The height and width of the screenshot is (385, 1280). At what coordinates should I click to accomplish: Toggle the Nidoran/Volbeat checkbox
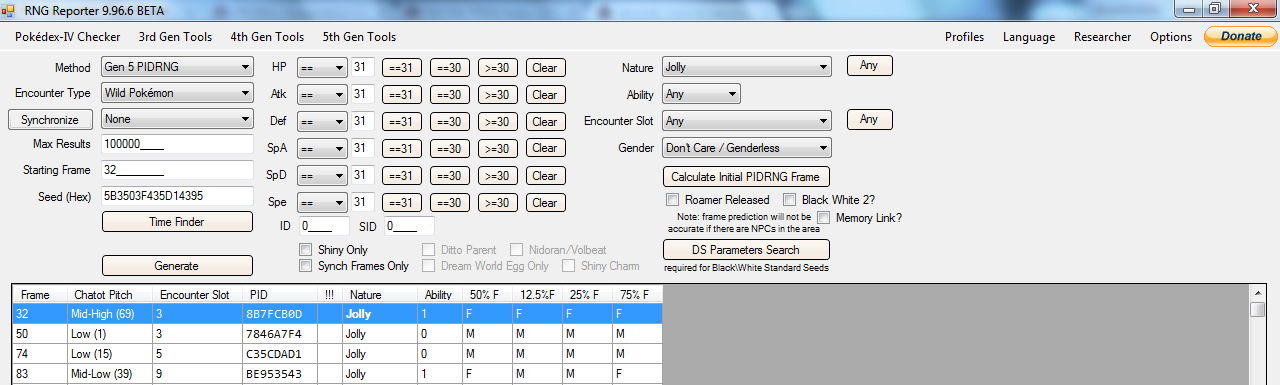[517, 249]
